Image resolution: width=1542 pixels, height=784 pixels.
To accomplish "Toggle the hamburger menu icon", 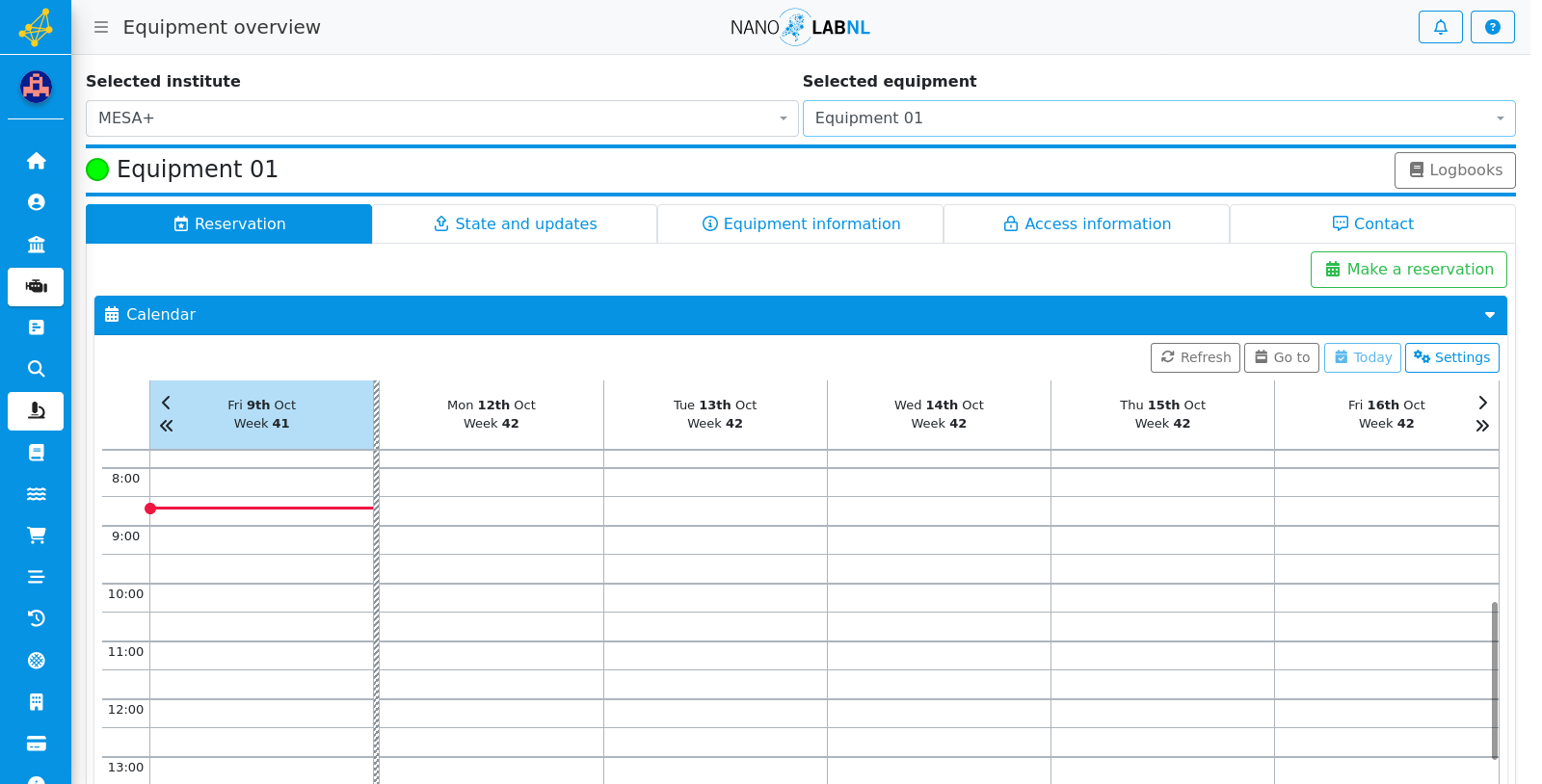I will pos(101,27).
